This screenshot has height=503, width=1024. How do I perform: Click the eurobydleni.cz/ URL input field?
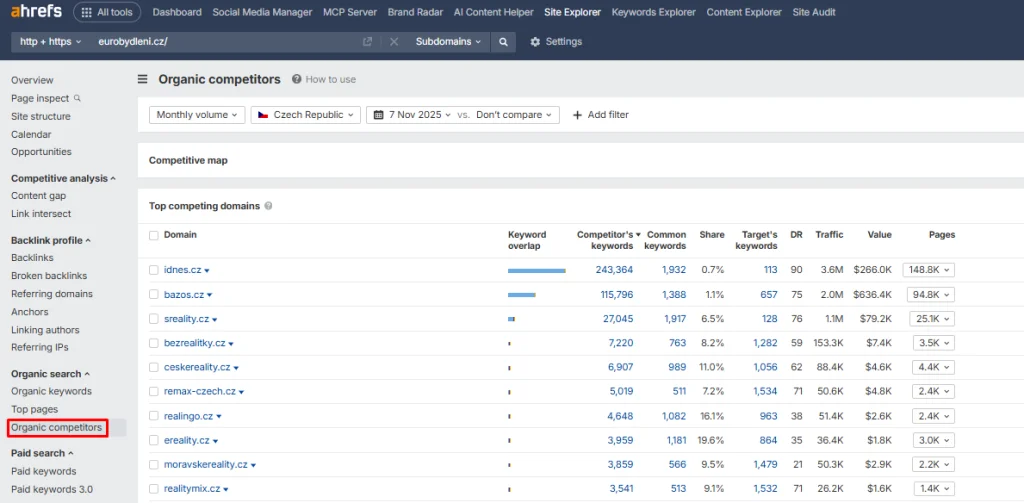pyautogui.click(x=225, y=42)
